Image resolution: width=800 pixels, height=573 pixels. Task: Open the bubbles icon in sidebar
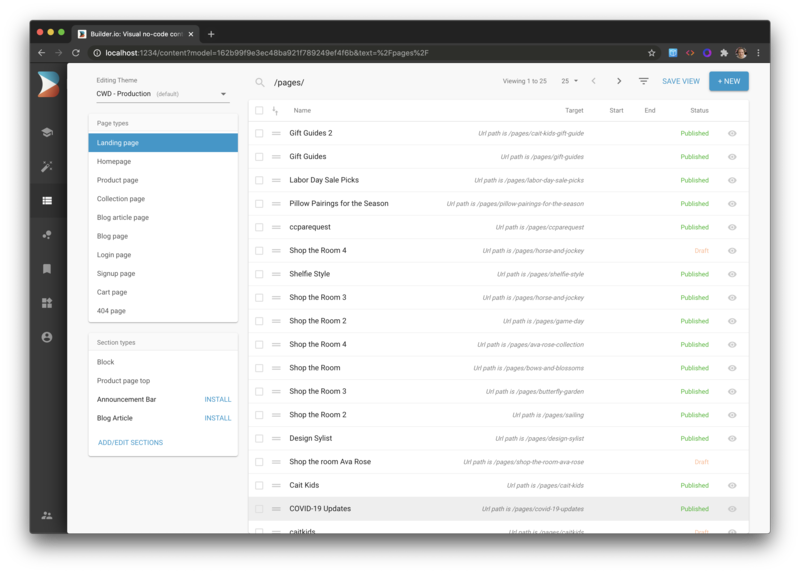[47, 235]
